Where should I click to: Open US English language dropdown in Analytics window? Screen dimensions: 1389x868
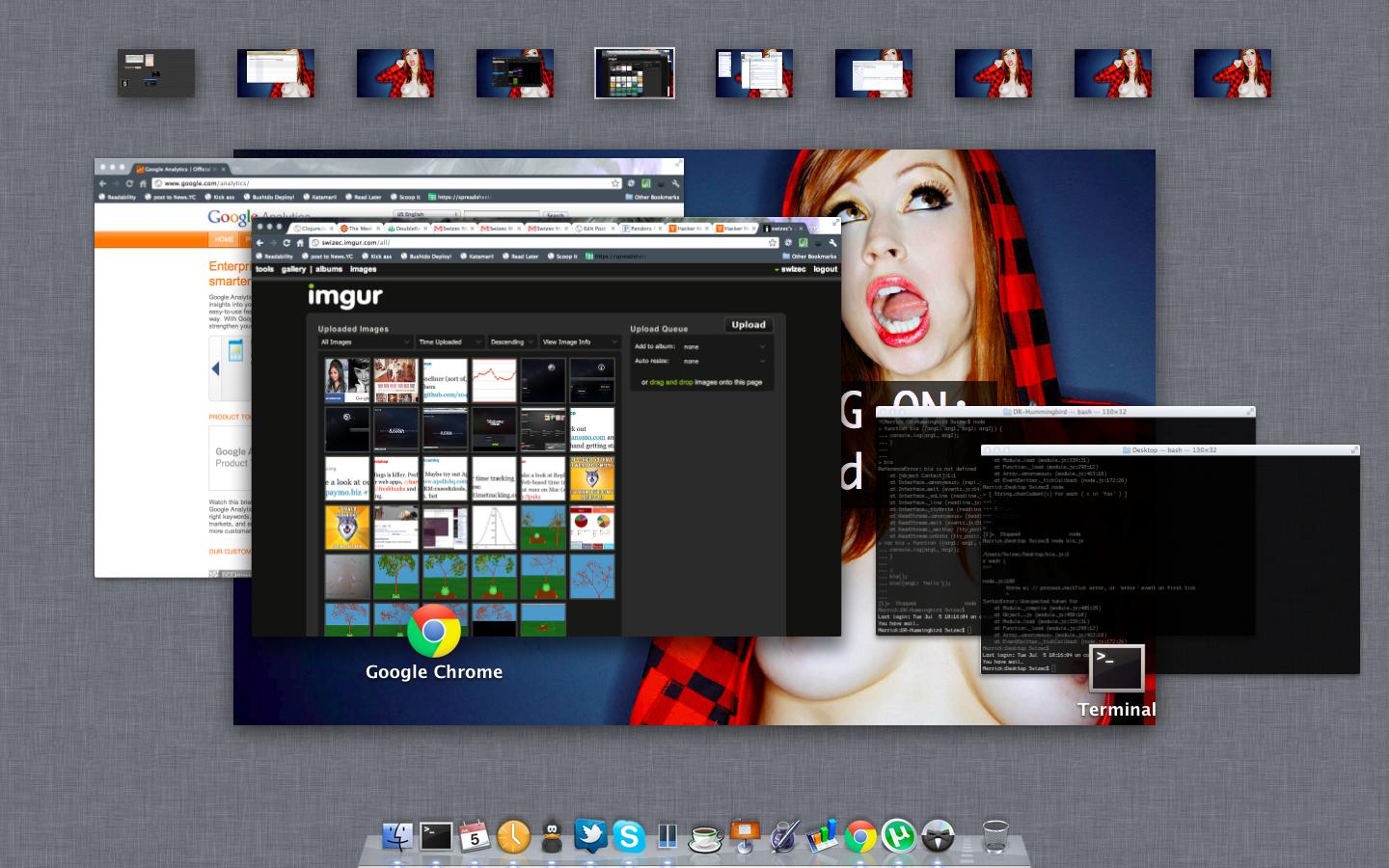(426, 214)
